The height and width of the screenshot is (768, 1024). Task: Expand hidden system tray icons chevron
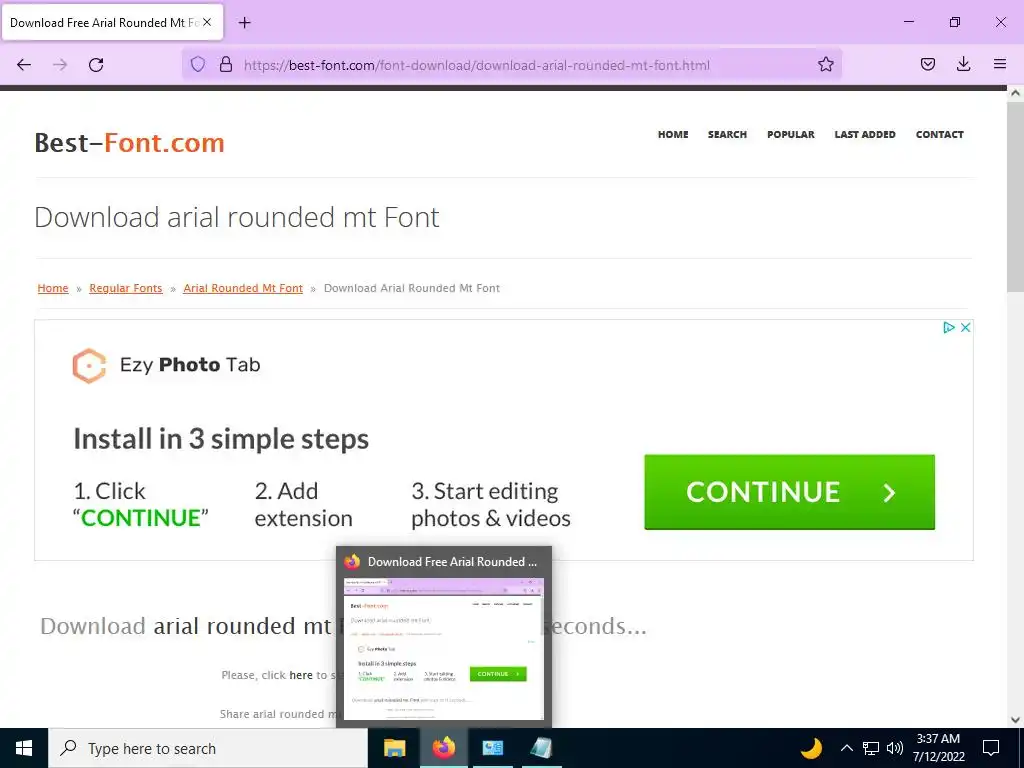tap(846, 748)
